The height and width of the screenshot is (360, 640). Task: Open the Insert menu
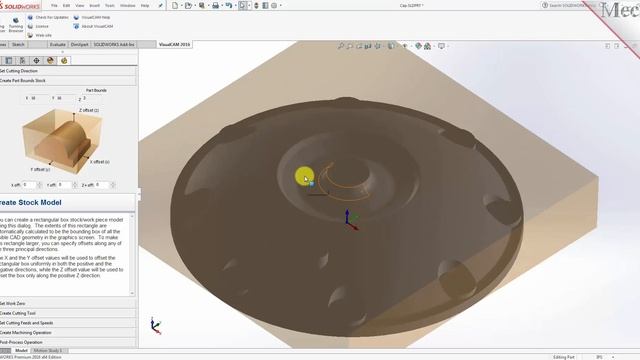(x=94, y=6)
